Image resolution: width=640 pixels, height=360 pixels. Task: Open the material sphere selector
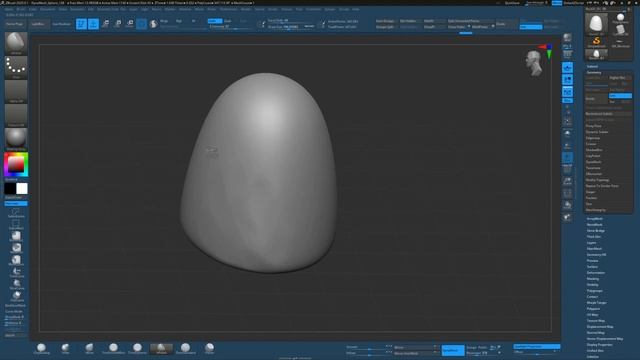pyautogui.click(x=16, y=140)
